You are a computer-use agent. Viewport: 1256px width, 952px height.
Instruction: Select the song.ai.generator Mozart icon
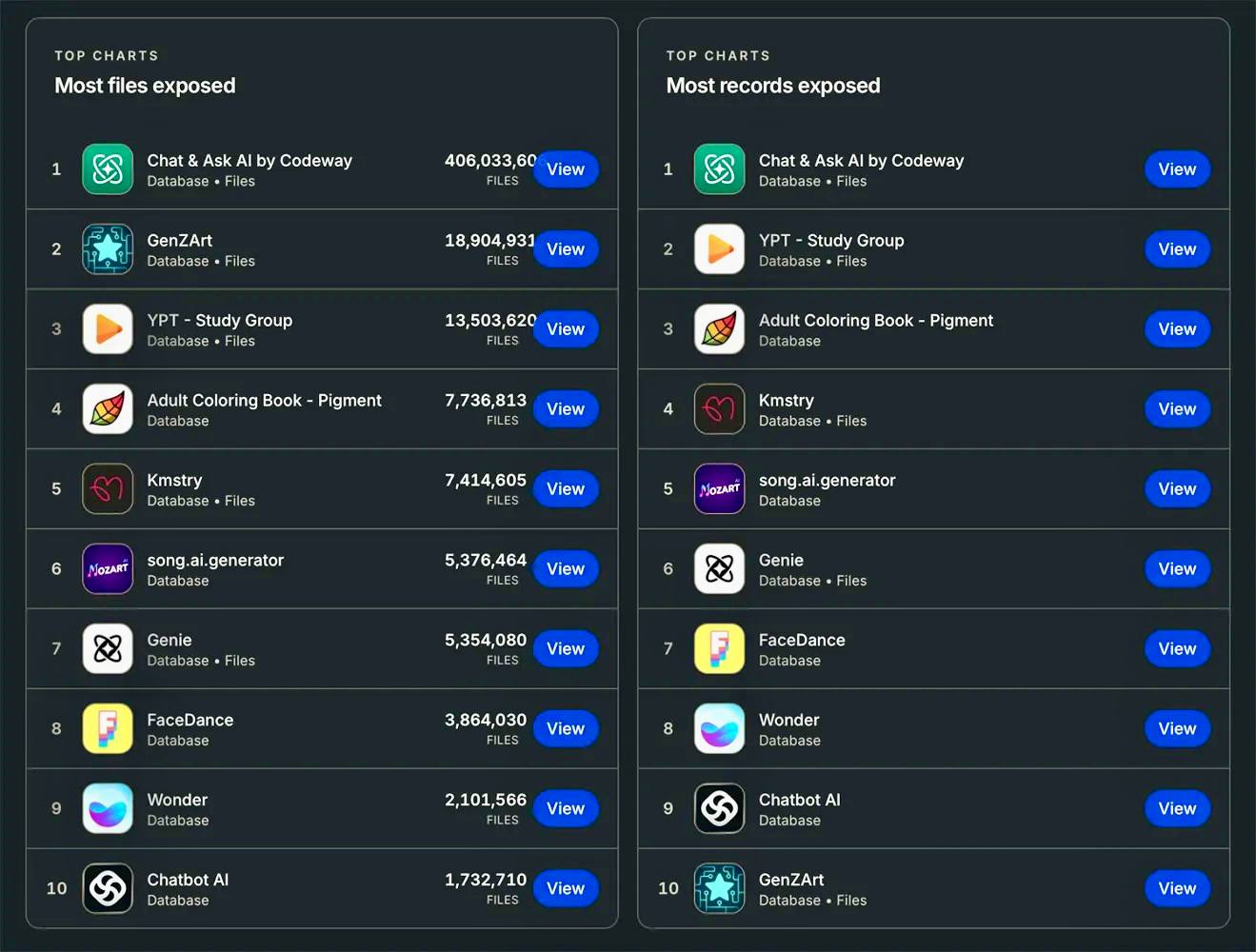click(108, 568)
